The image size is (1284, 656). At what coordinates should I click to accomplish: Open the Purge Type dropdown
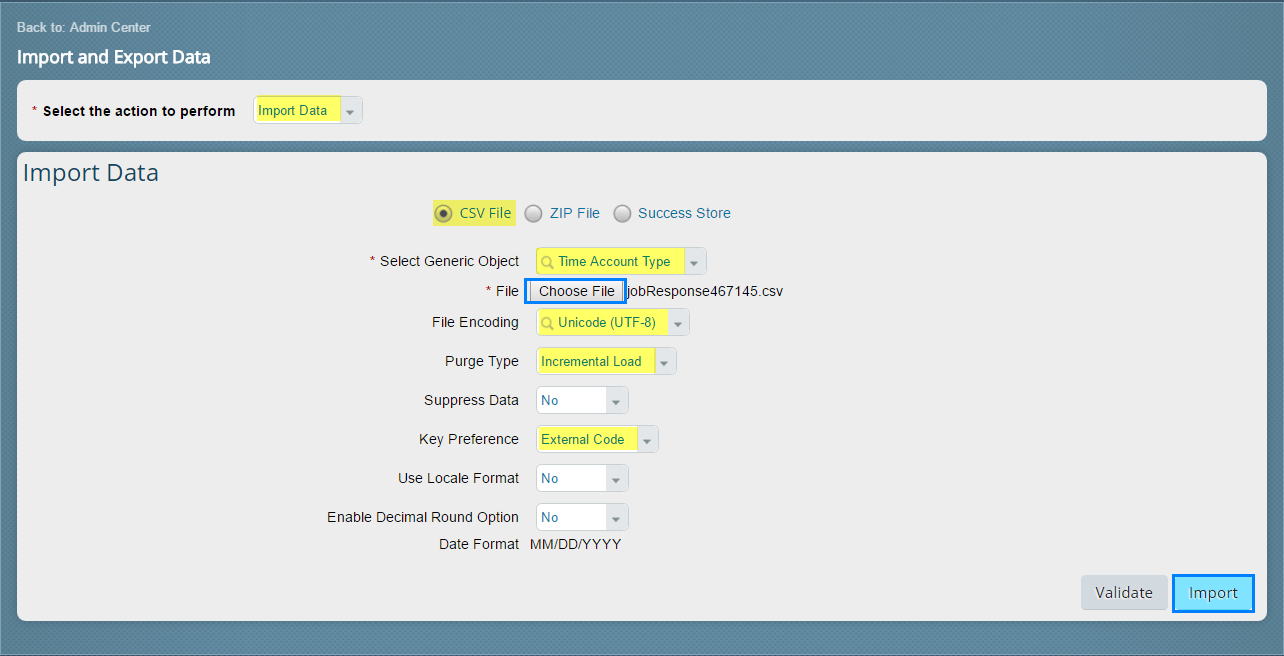[x=606, y=361]
